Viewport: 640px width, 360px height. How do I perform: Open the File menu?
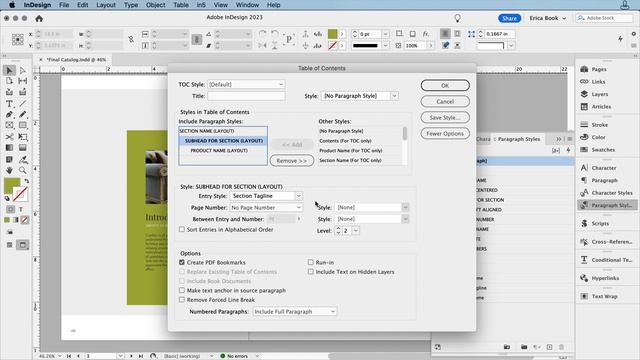coord(64,5)
